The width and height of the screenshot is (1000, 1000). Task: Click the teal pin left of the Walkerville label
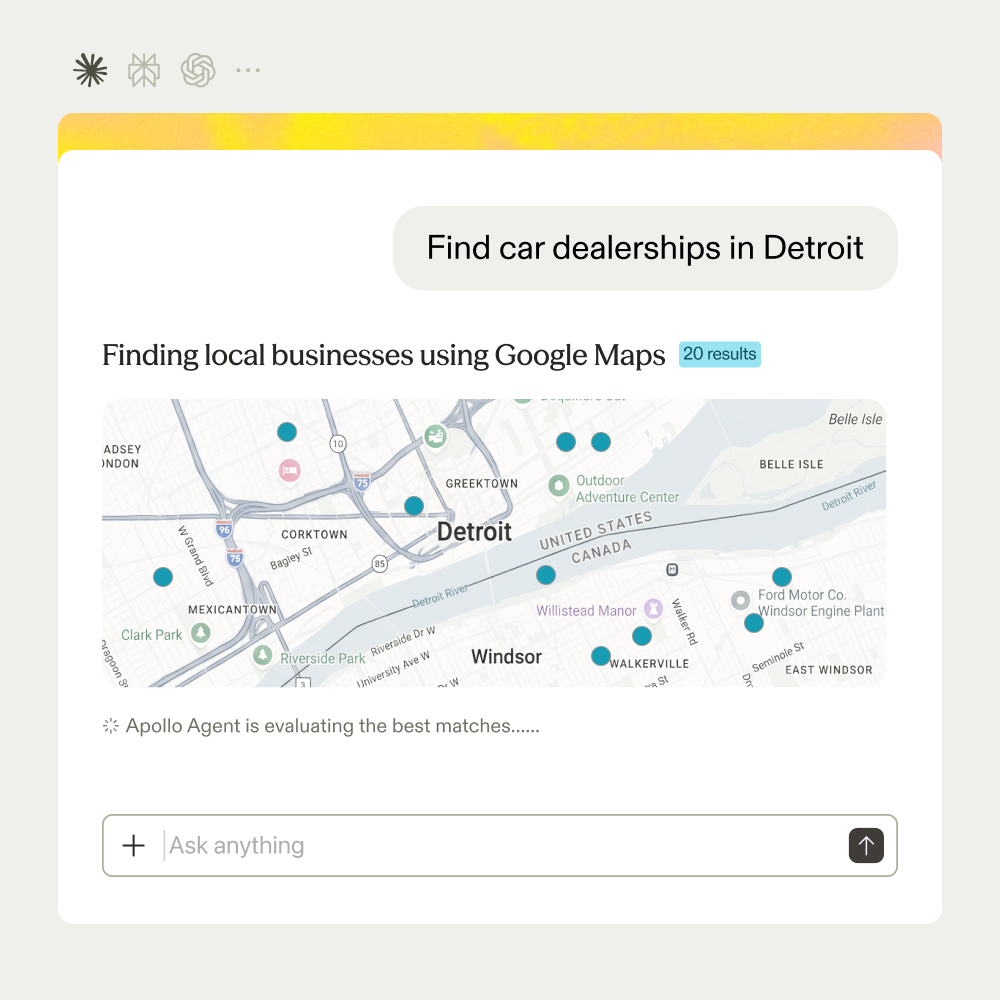coord(601,656)
